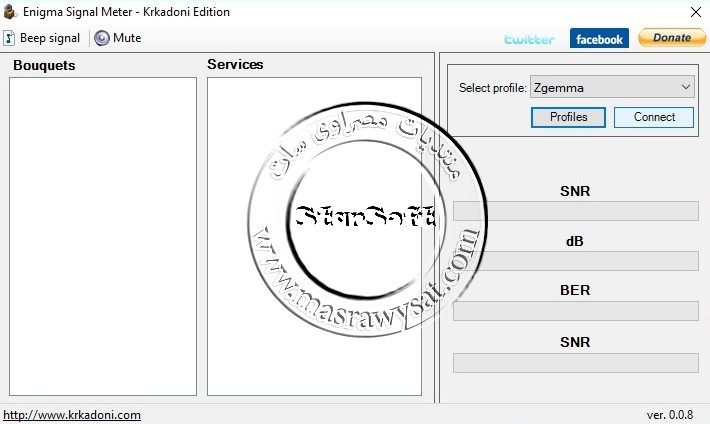Viewport: 710px width, 424px height.
Task: Click the BER progress bar
Action: 576,311
